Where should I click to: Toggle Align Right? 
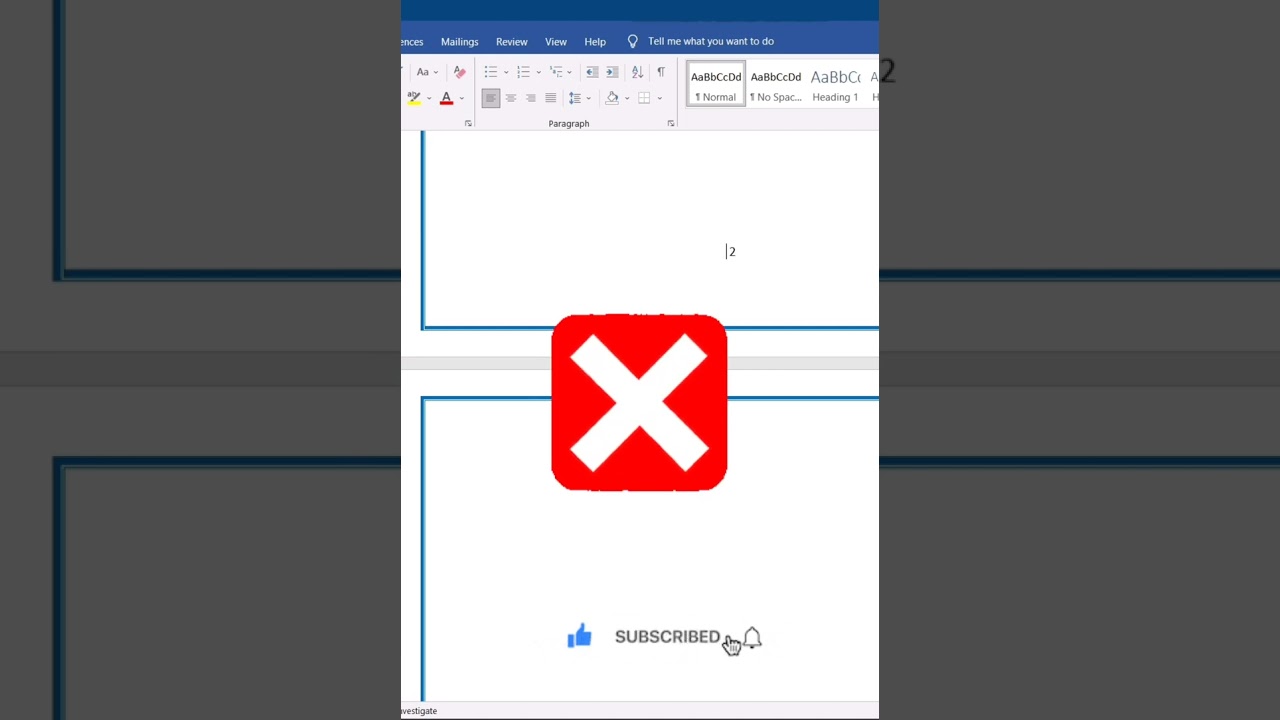tap(531, 98)
